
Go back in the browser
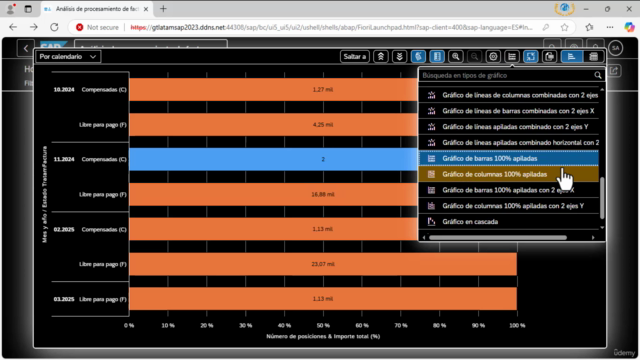click(x=13, y=27)
